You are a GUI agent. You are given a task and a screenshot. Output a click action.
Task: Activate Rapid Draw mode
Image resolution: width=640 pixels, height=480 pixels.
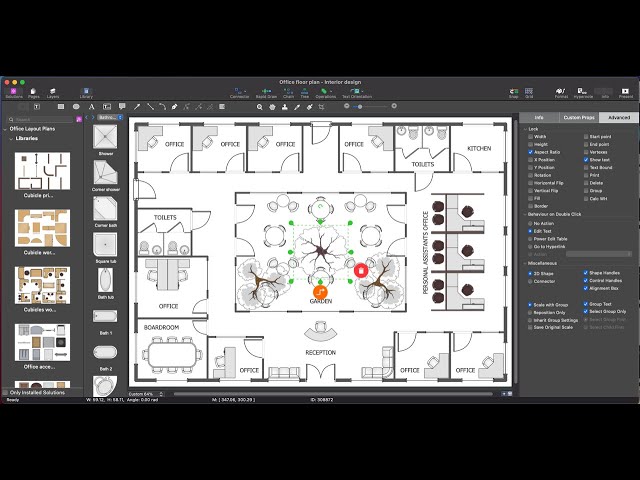click(266, 93)
